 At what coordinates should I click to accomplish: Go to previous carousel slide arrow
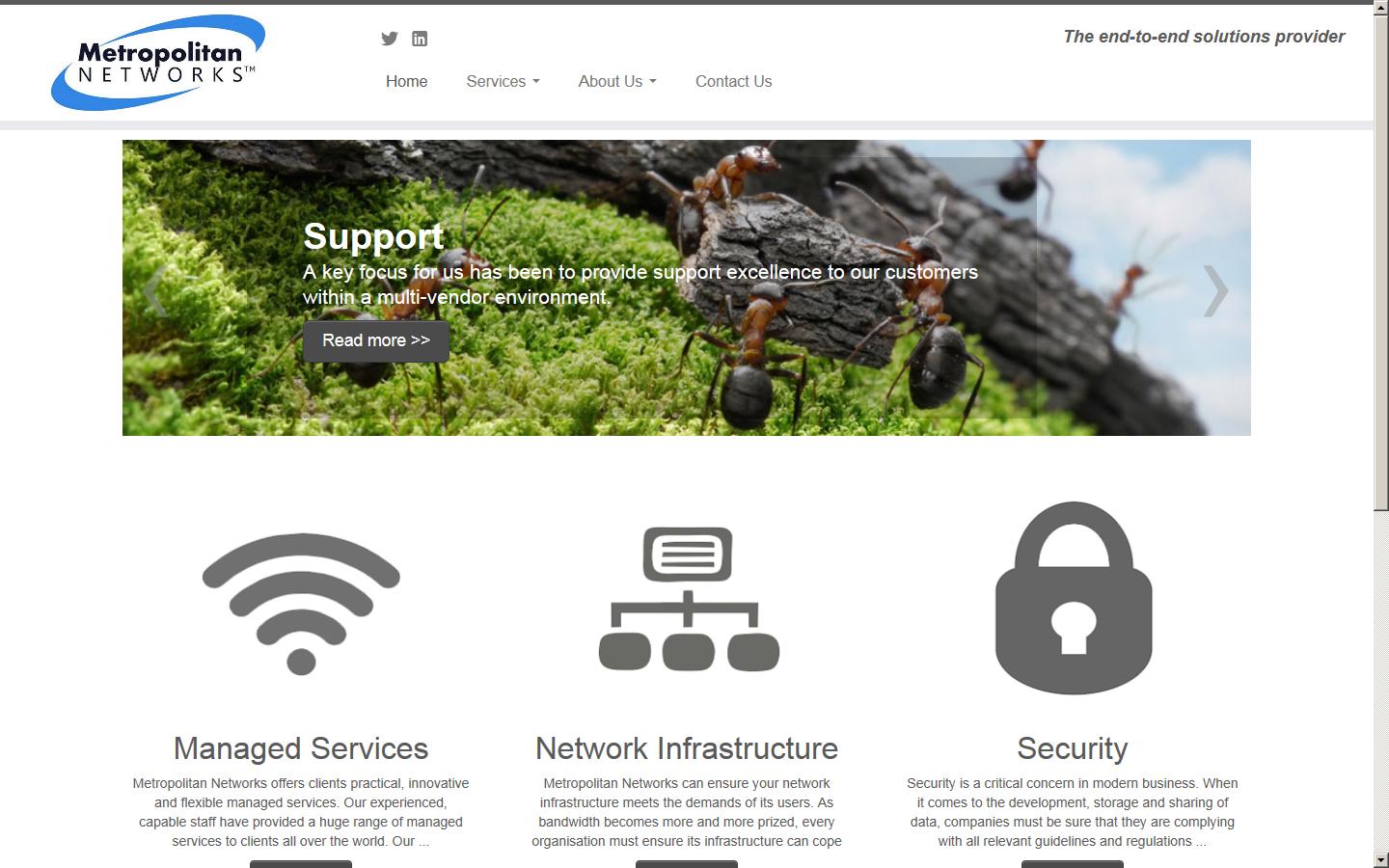155,290
